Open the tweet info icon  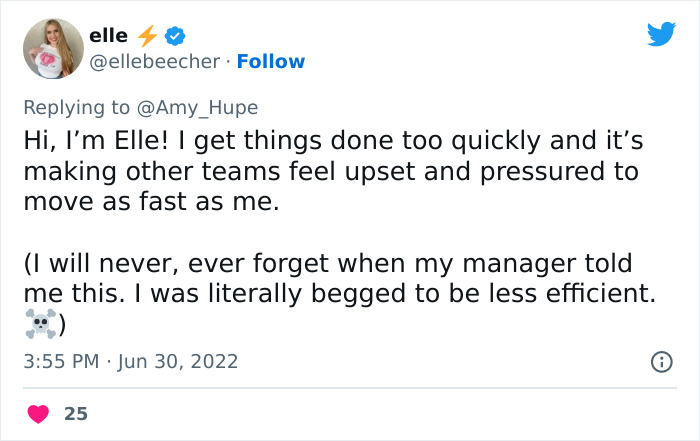point(661,361)
